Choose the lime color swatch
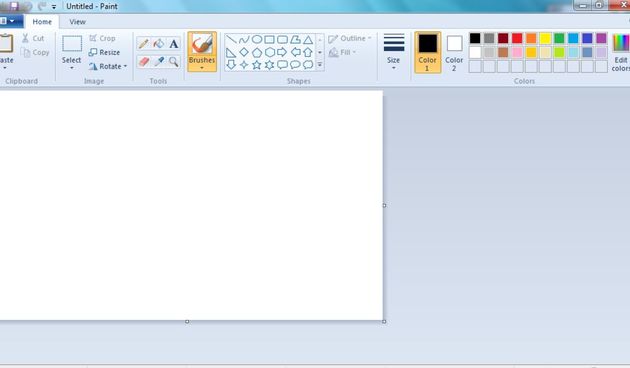630x368 pixels. click(559, 52)
